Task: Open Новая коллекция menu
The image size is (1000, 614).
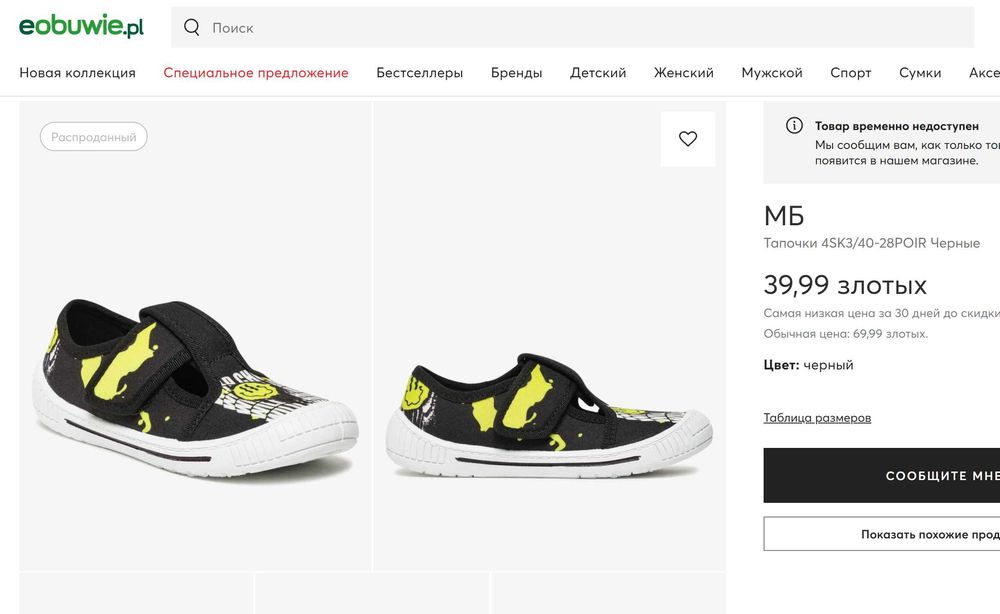Action: coord(77,73)
